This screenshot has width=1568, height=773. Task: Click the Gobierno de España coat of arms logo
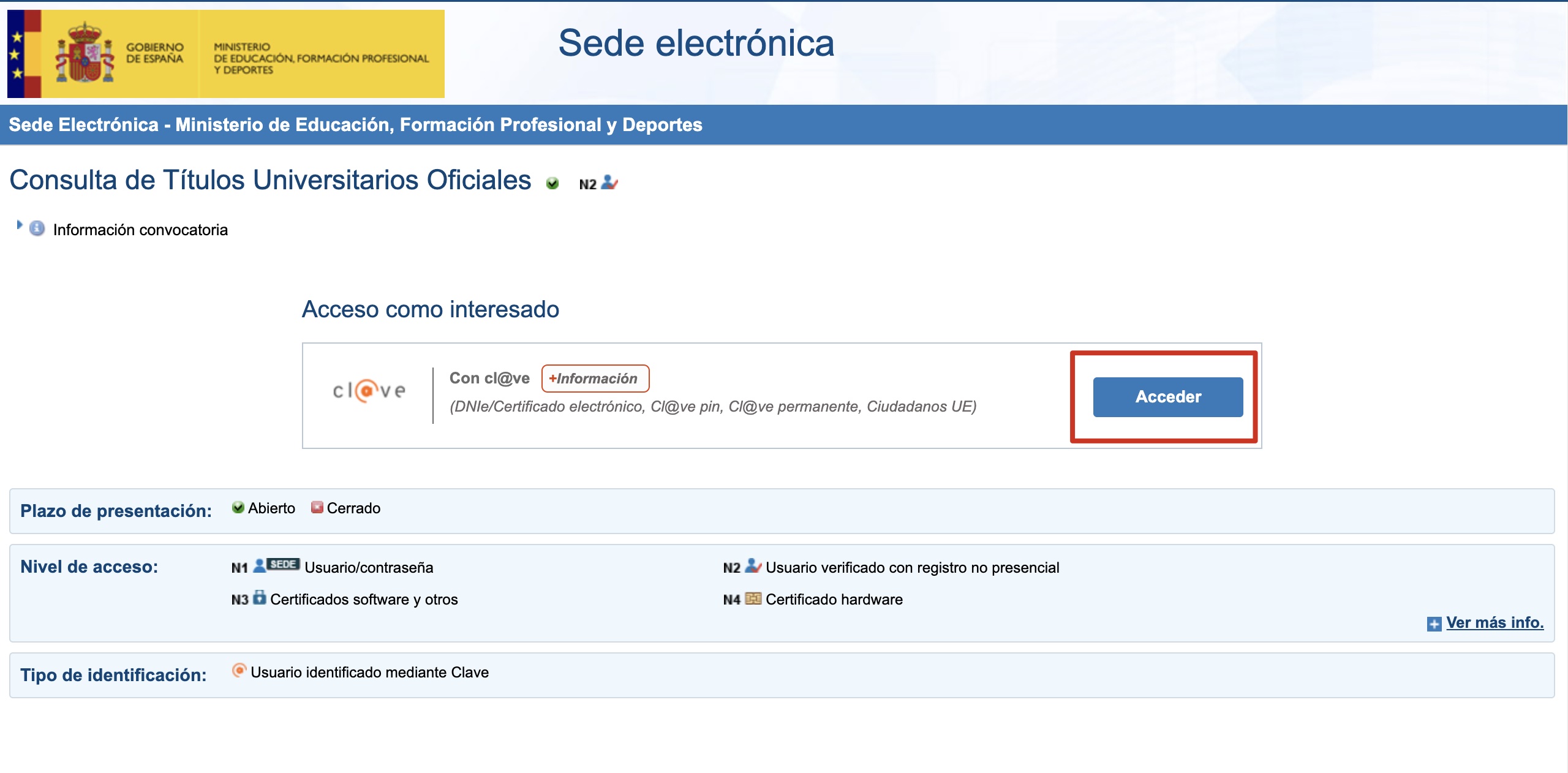point(85,54)
